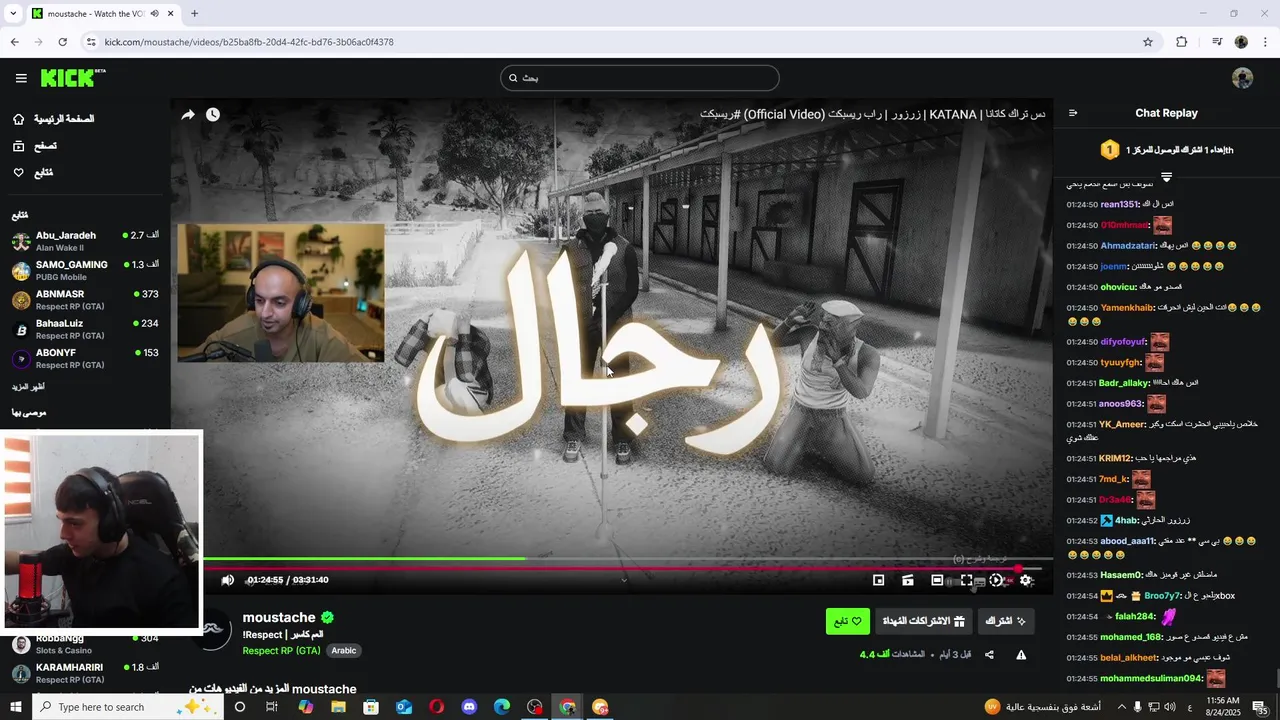Viewport: 1280px width, 720px height.
Task: Open the Windows Start menu
Action: click(x=15, y=707)
